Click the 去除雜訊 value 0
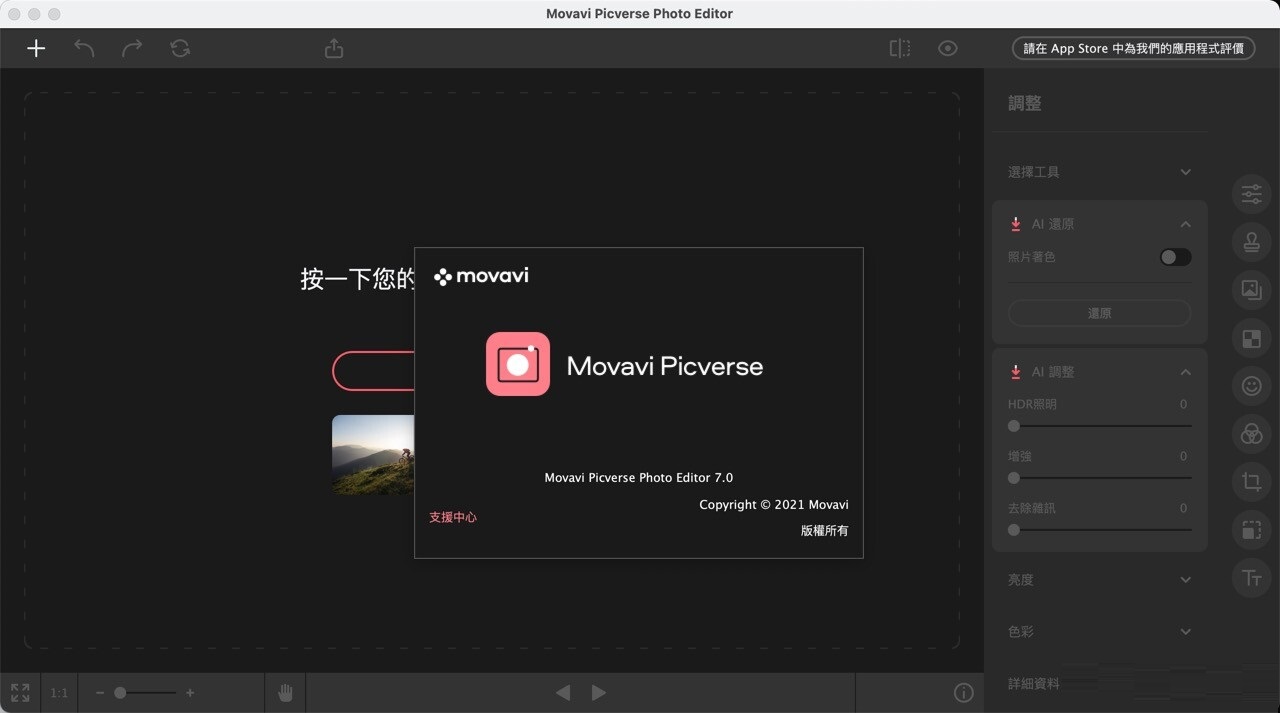1280x713 pixels. coord(1183,508)
